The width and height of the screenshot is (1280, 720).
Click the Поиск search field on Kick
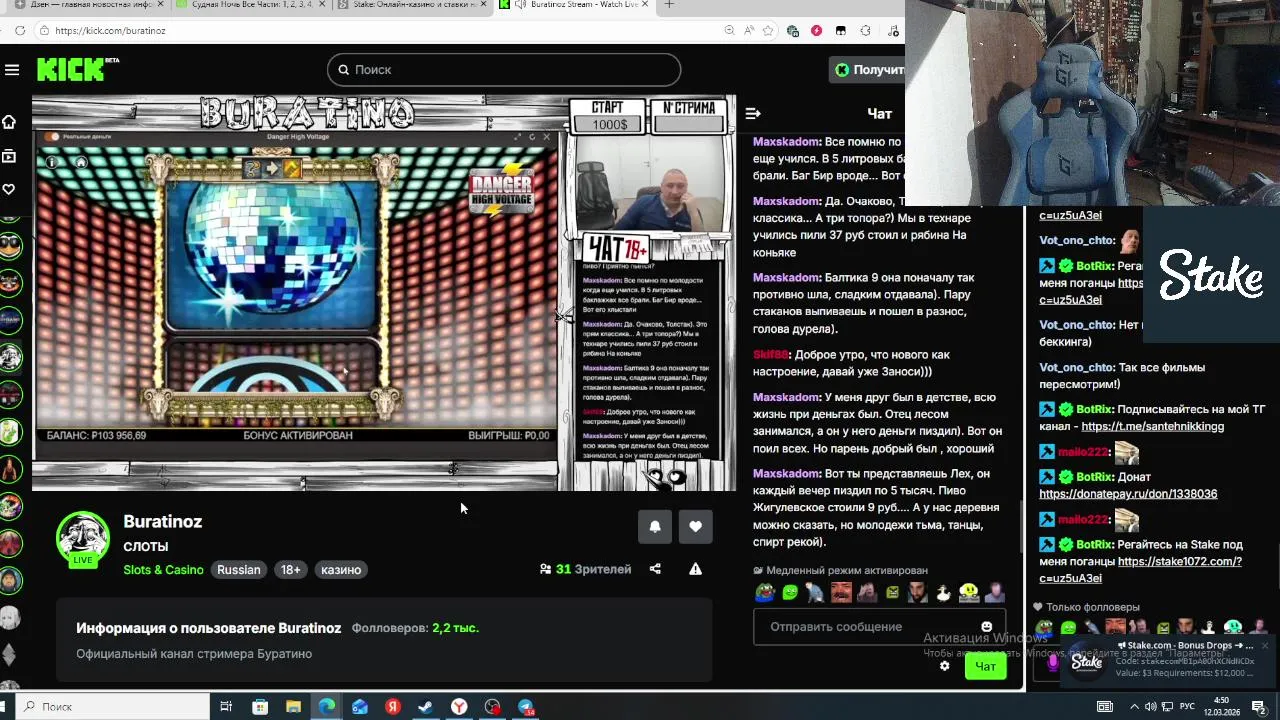pyautogui.click(x=504, y=70)
